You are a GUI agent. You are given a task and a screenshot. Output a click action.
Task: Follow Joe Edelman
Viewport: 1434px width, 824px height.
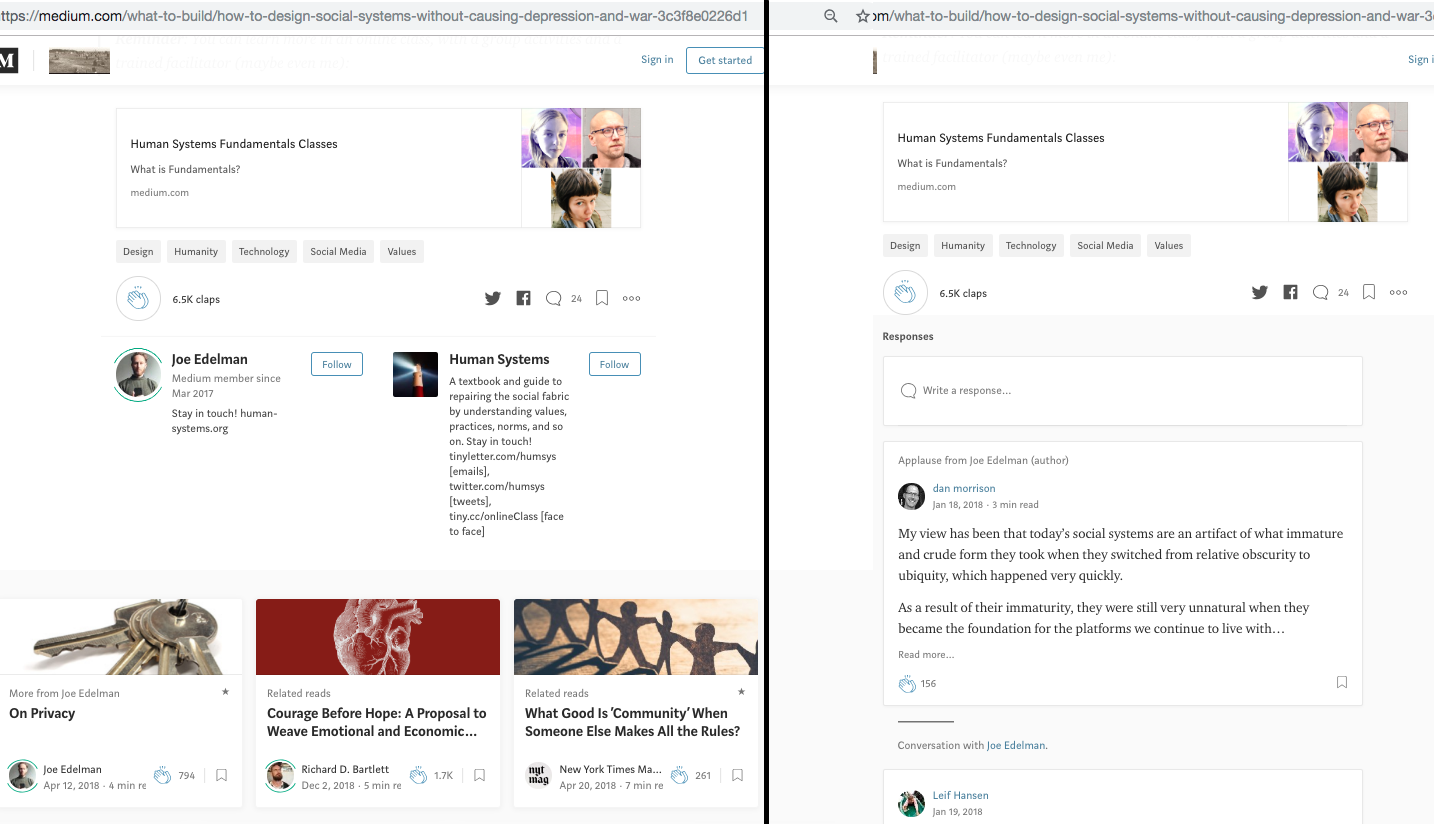point(337,364)
